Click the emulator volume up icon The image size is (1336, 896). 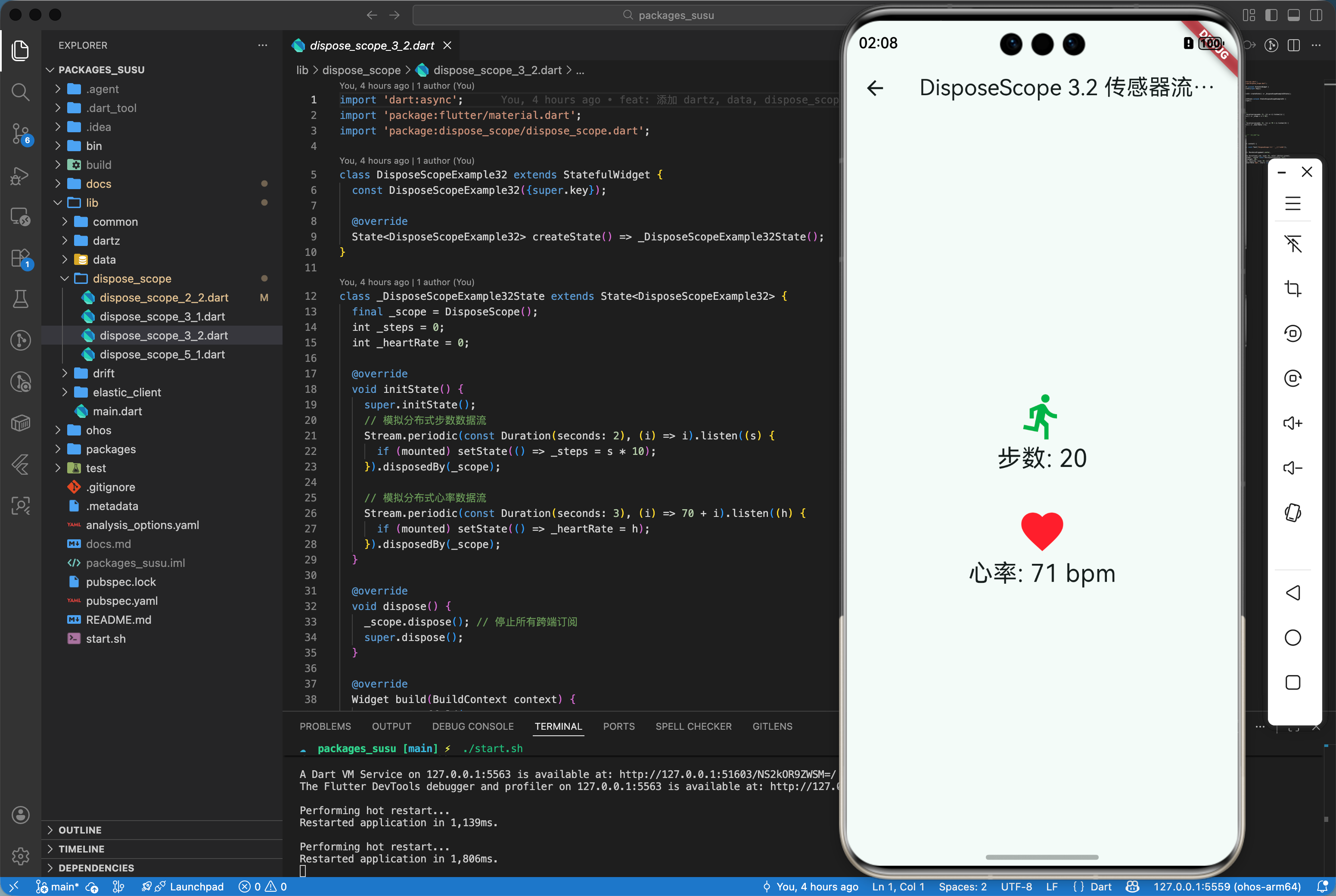[x=1293, y=423]
